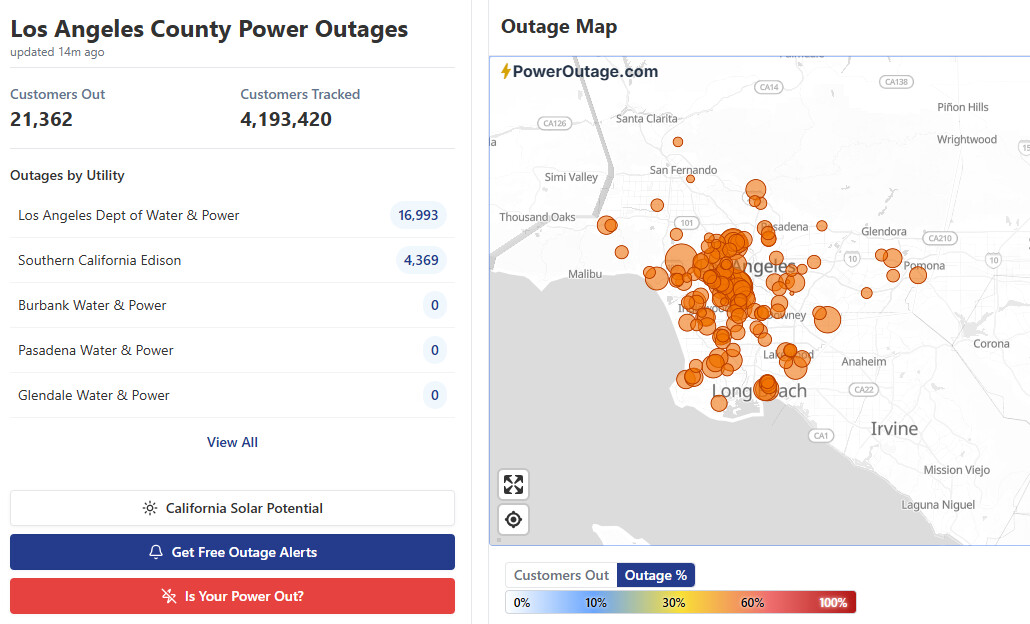Click the large outage circle west of Los Angeles
This screenshot has width=1030, height=624.
tap(681, 259)
